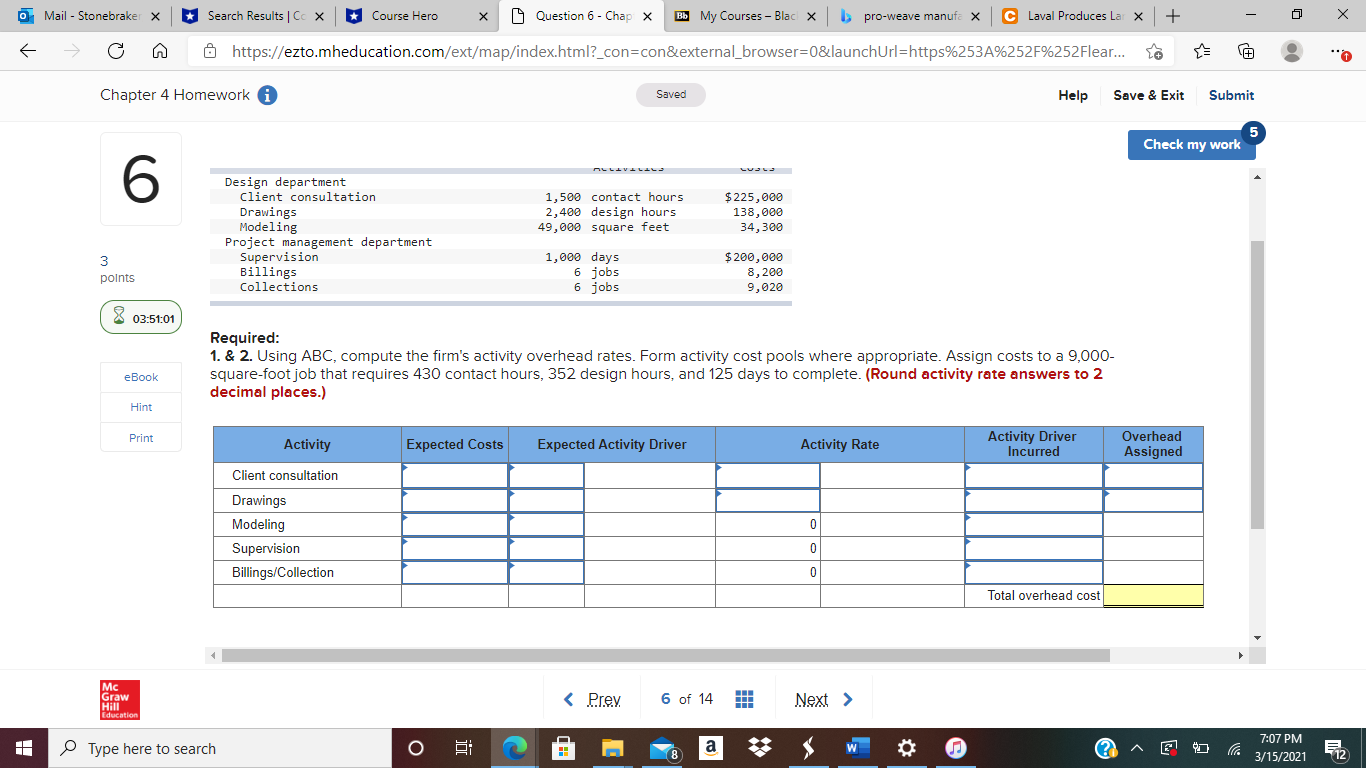Click Type here to search box
Viewport: 1366px width, 768px height.
[x=220, y=748]
